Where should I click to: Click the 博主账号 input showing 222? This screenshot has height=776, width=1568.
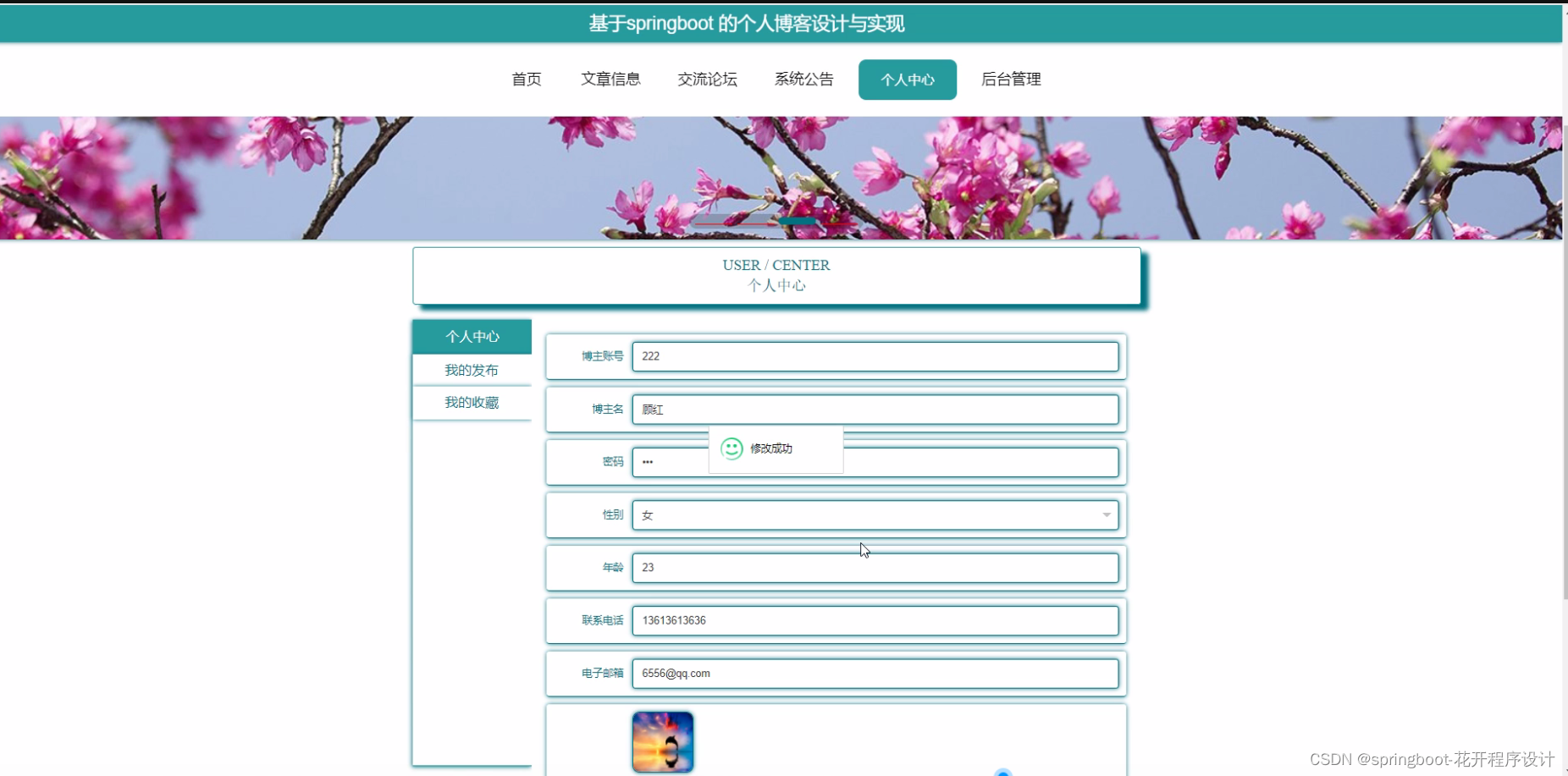click(x=876, y=356)
